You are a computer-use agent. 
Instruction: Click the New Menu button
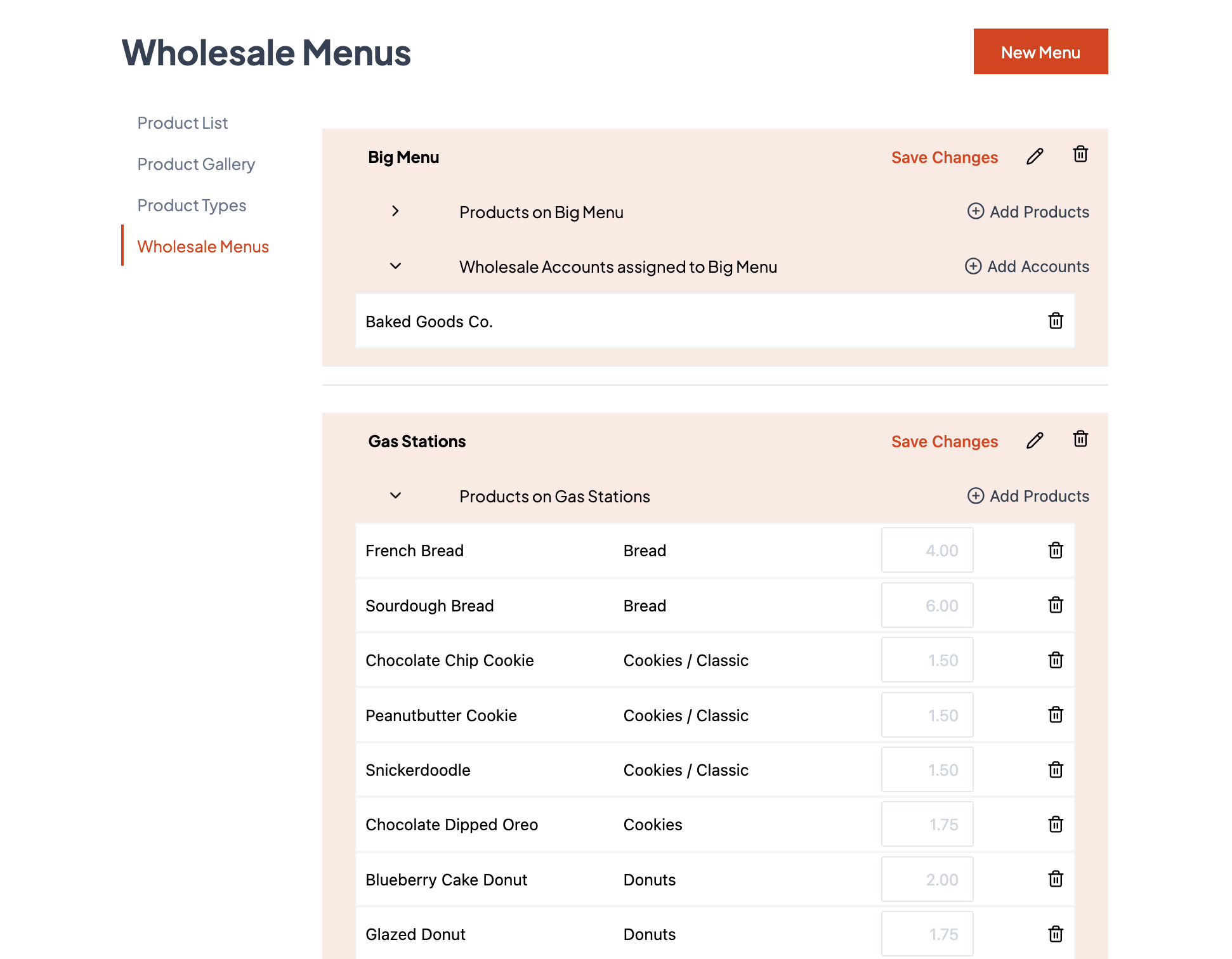coord(1040,52)
